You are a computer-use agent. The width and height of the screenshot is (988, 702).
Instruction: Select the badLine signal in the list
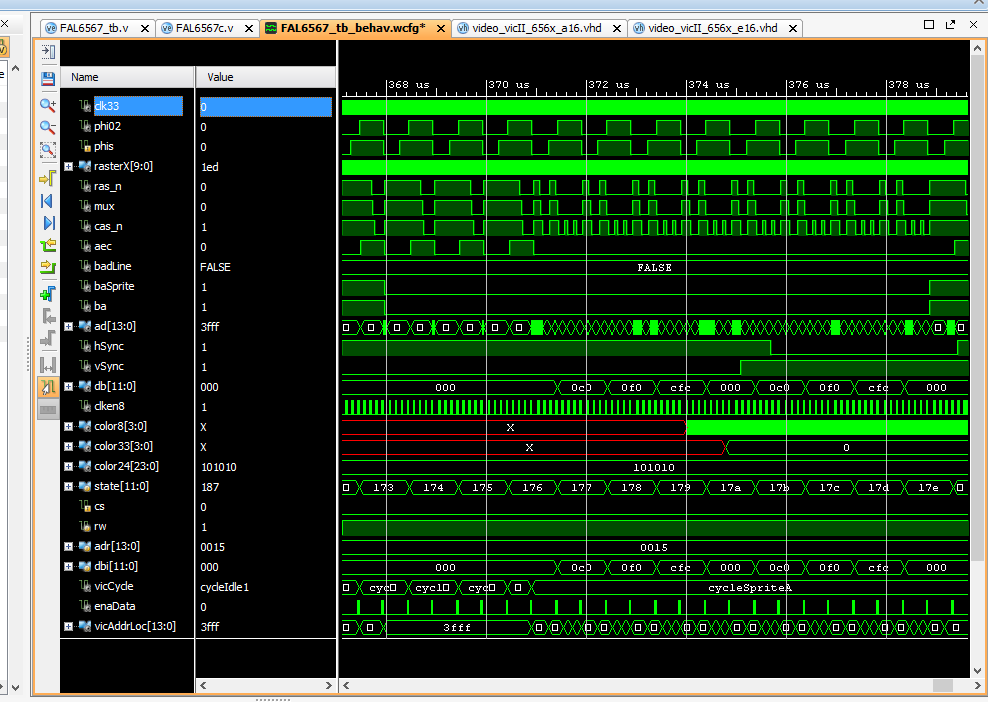(113, 266)
